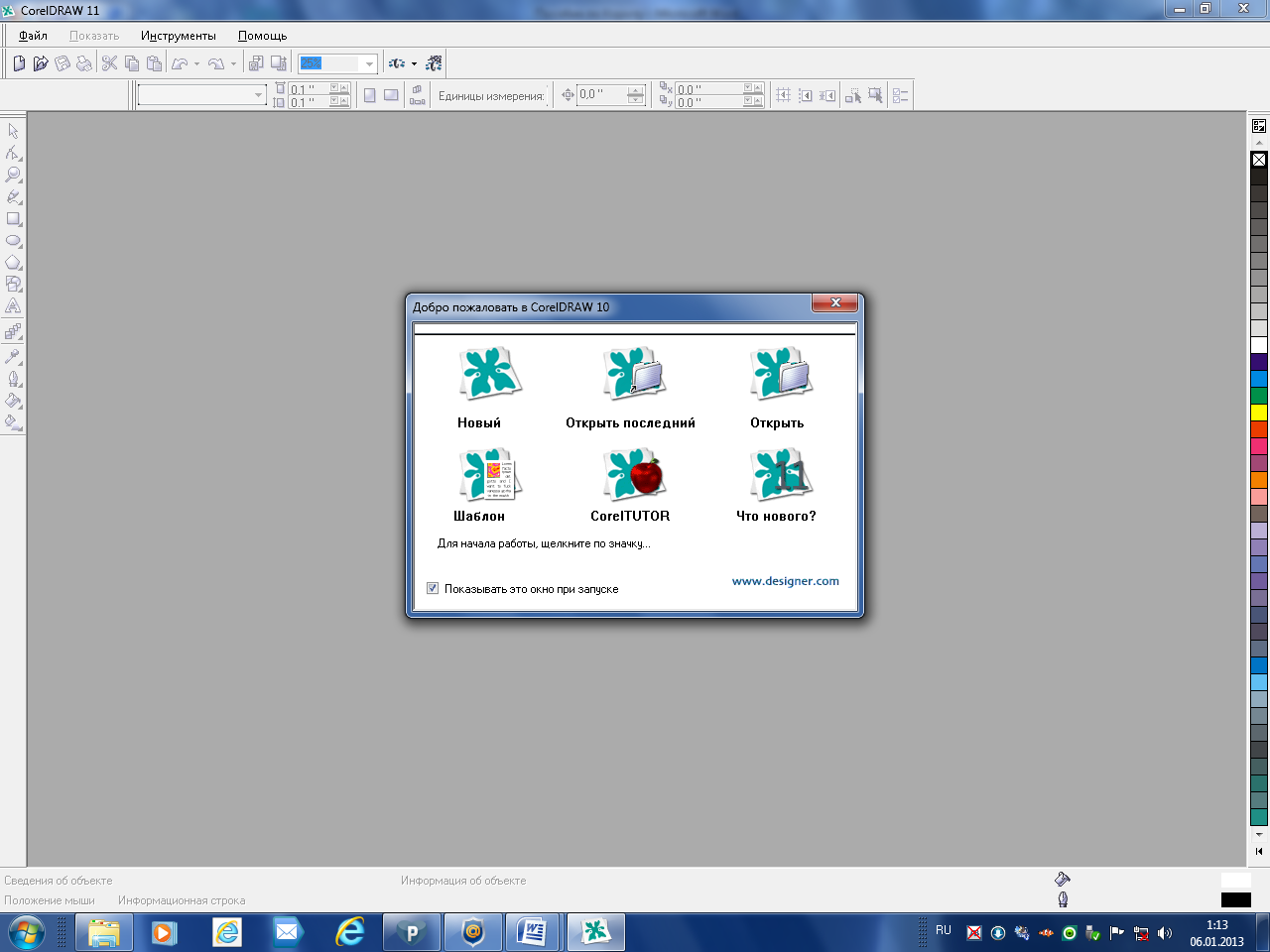Pick the red swatch in color palette
The height and width of the screenshot is (952, 1270).
(1259, 428)
